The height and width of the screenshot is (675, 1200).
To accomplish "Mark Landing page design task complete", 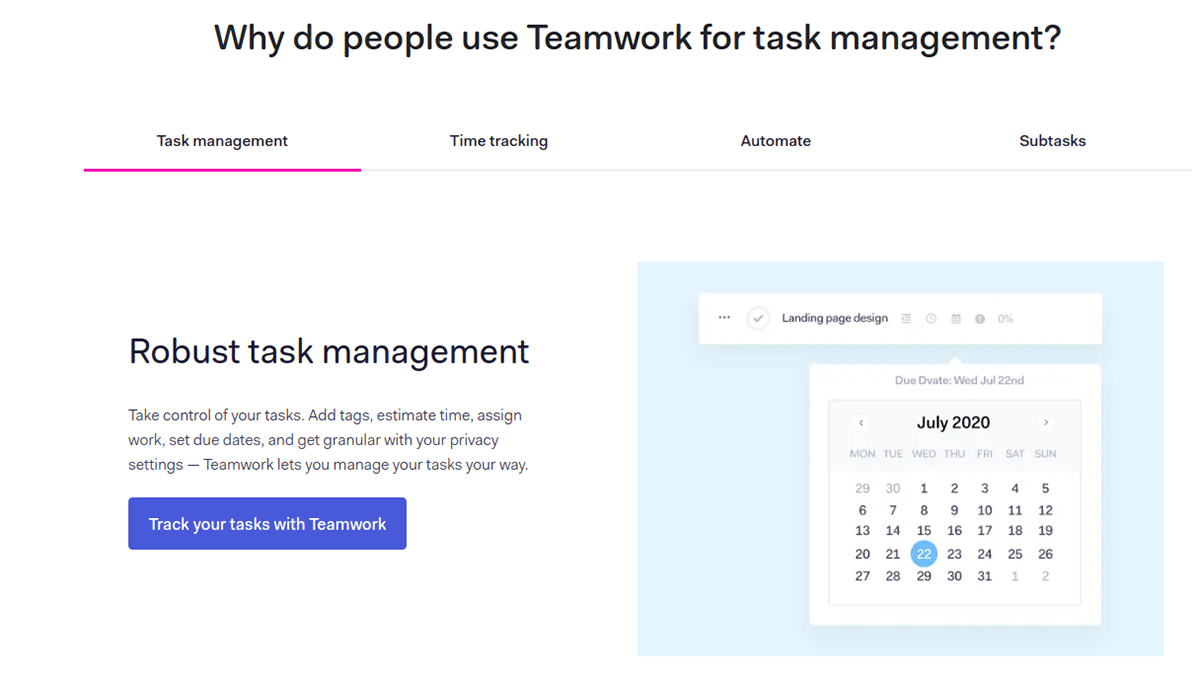I will (758, 319).
